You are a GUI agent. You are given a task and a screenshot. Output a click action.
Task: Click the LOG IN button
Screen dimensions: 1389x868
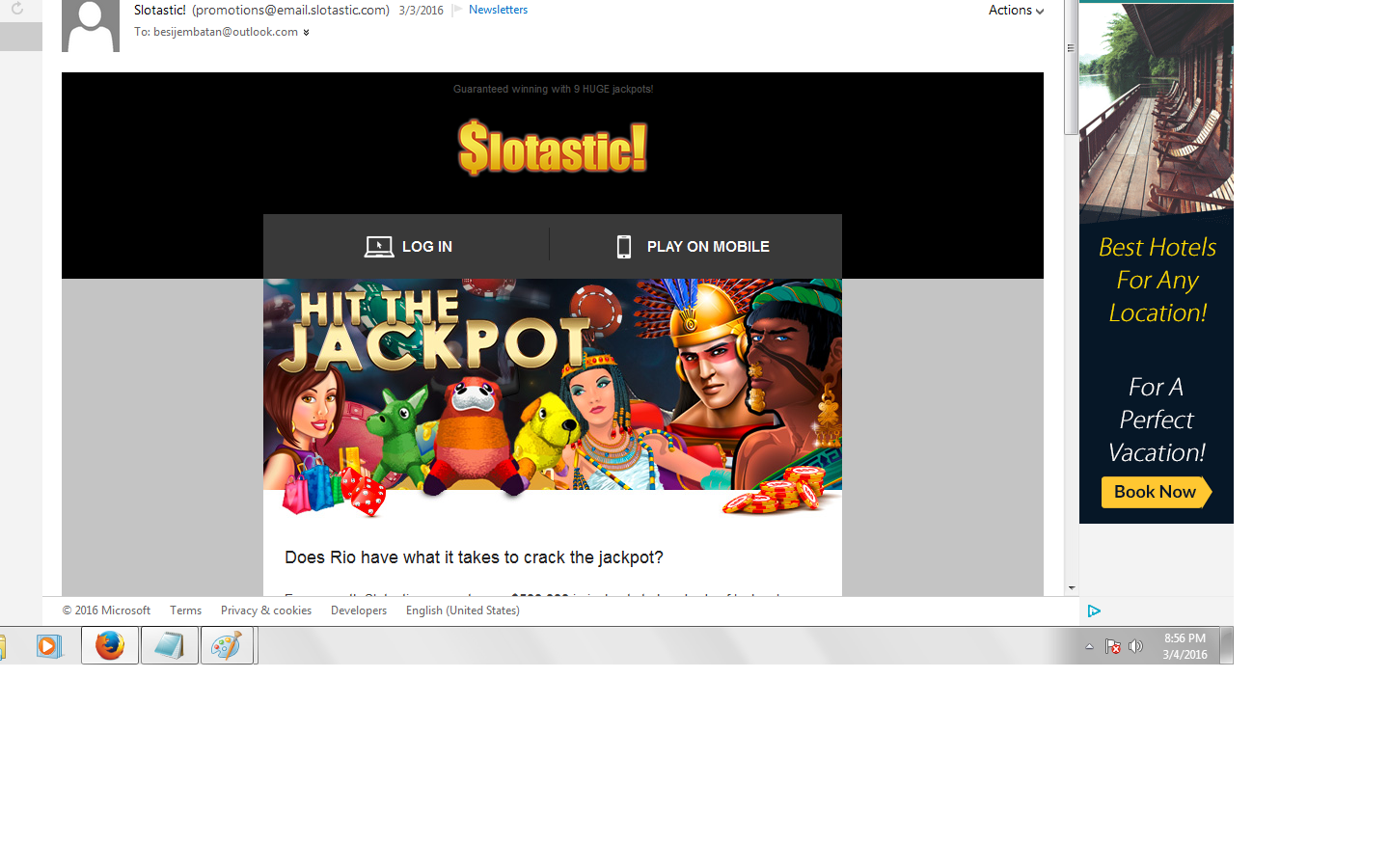[407, 247]
